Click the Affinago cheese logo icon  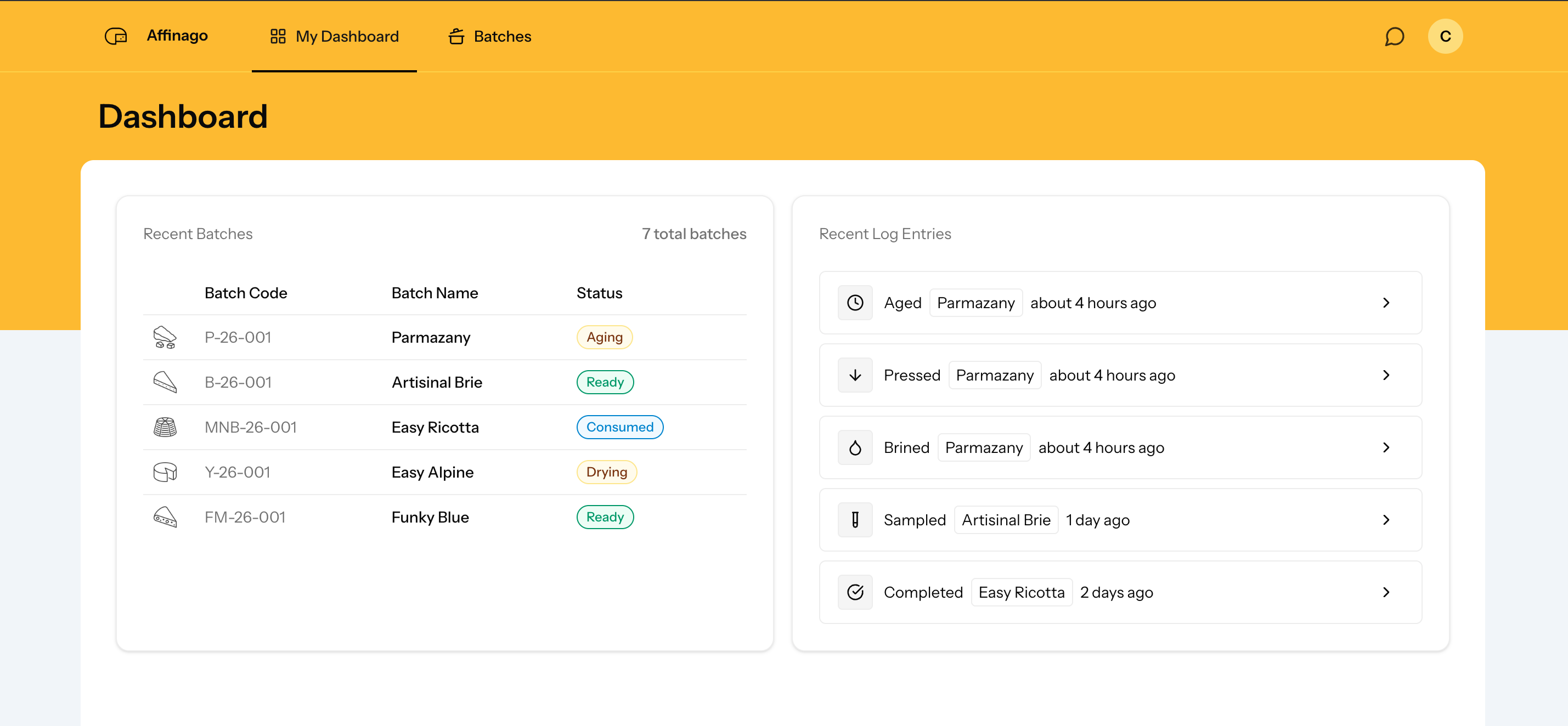click(x=116, y=36)
